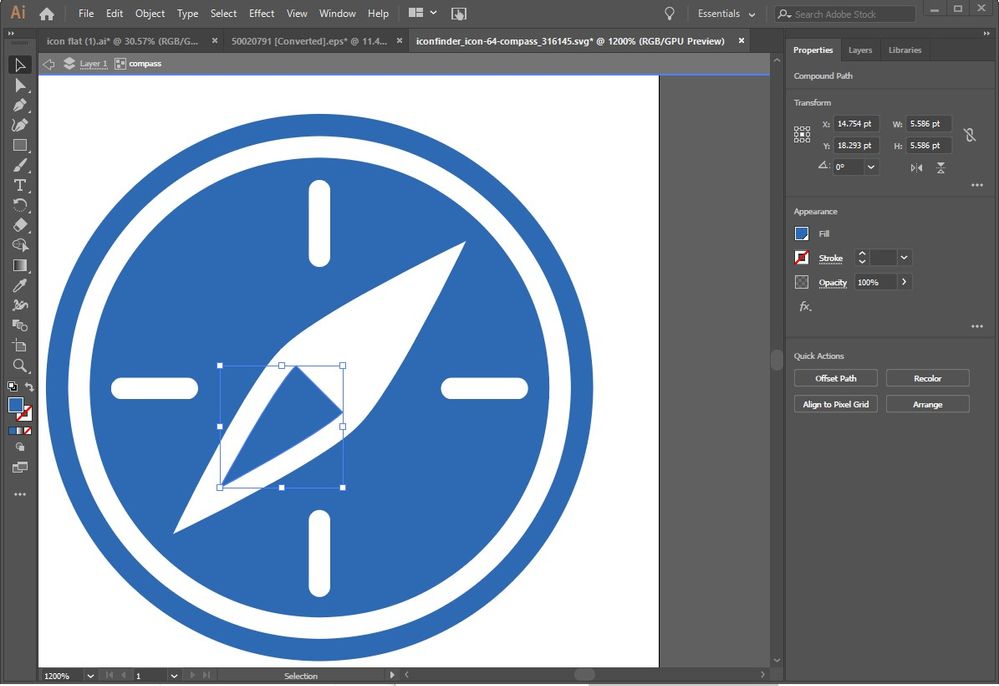Choose transform reference point
This screenshot has width=999, height=686.
click(x=802, y=134)
